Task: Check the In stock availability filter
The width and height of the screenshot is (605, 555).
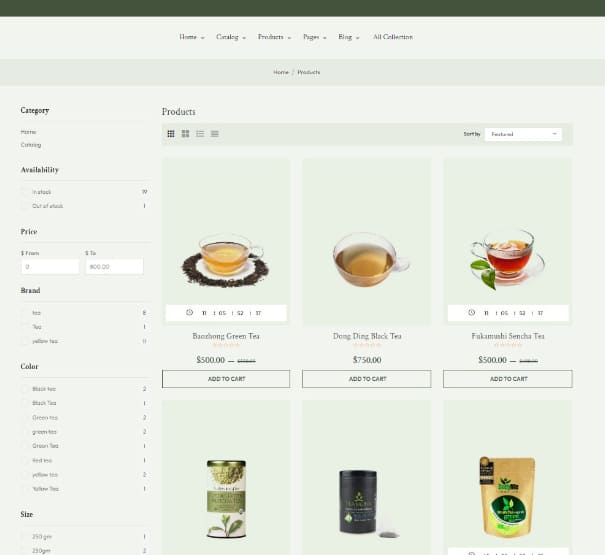Action: coord(25,192)
